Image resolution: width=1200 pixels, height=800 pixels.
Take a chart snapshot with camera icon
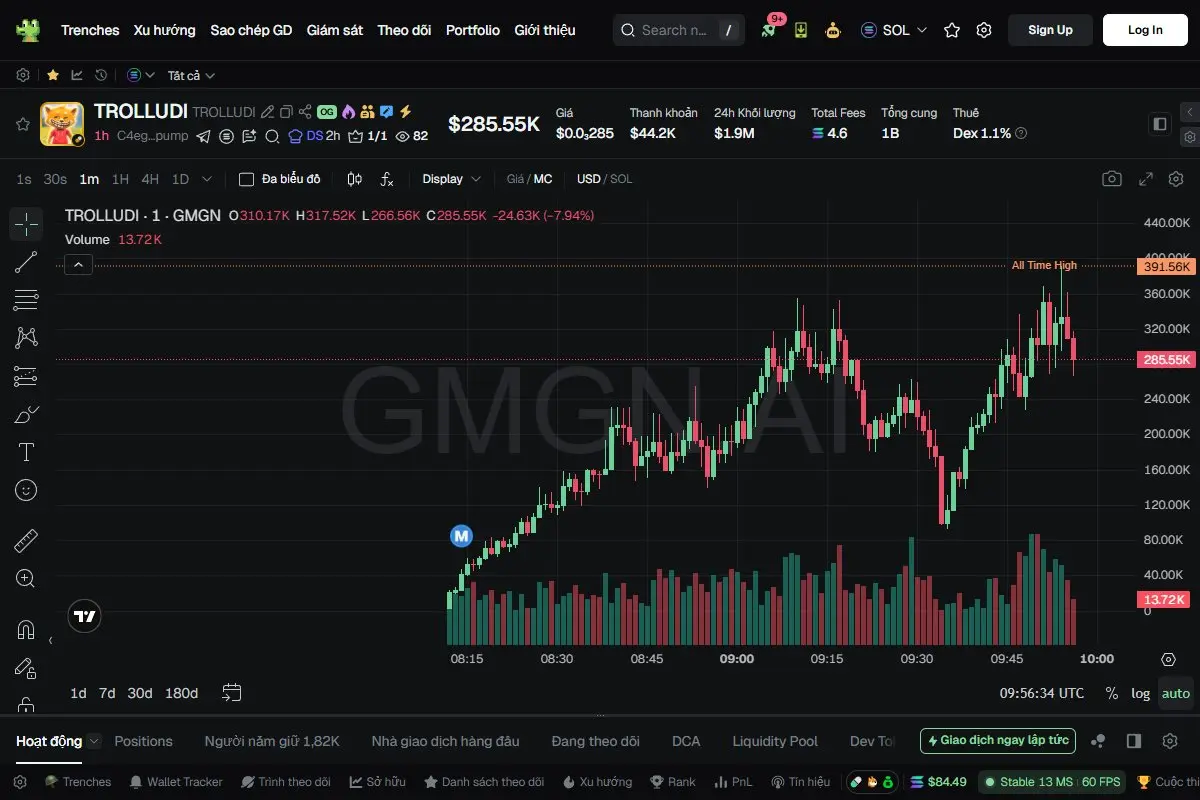(1112, 179)
